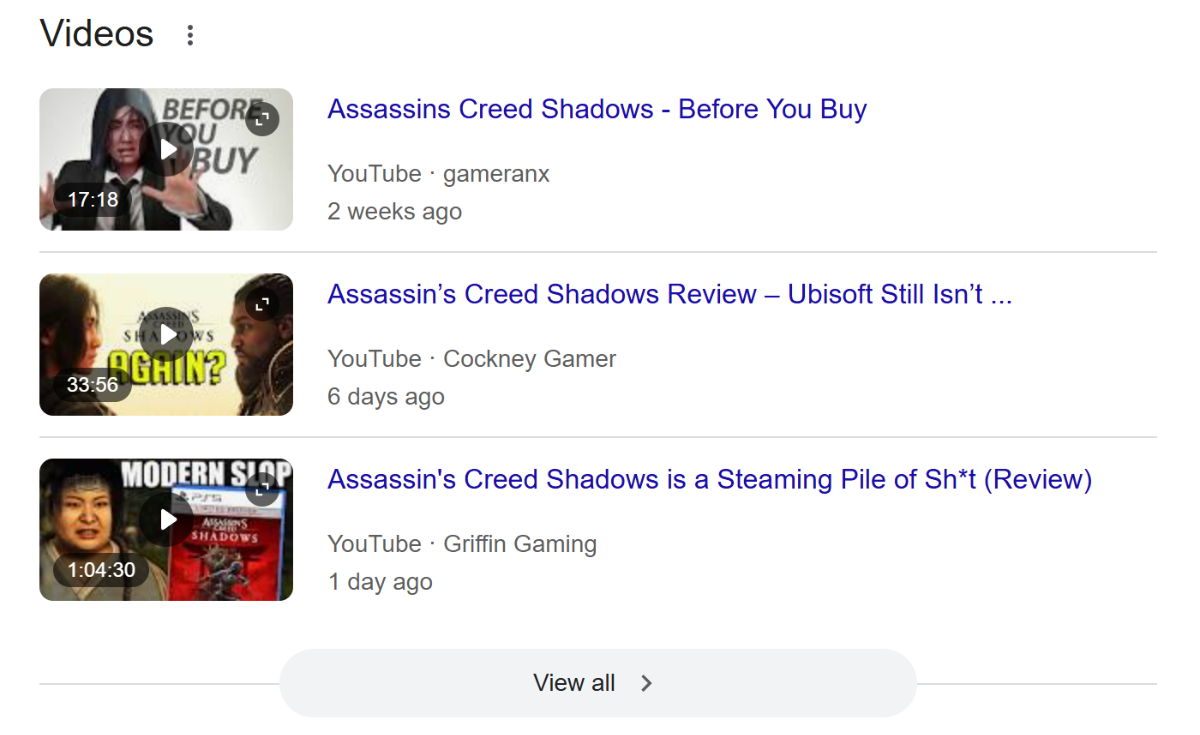This screenshot has width=1200, height=735.
Task: Click play icon on Modern Slop thumbnail
Action: [x=169, y=520]
